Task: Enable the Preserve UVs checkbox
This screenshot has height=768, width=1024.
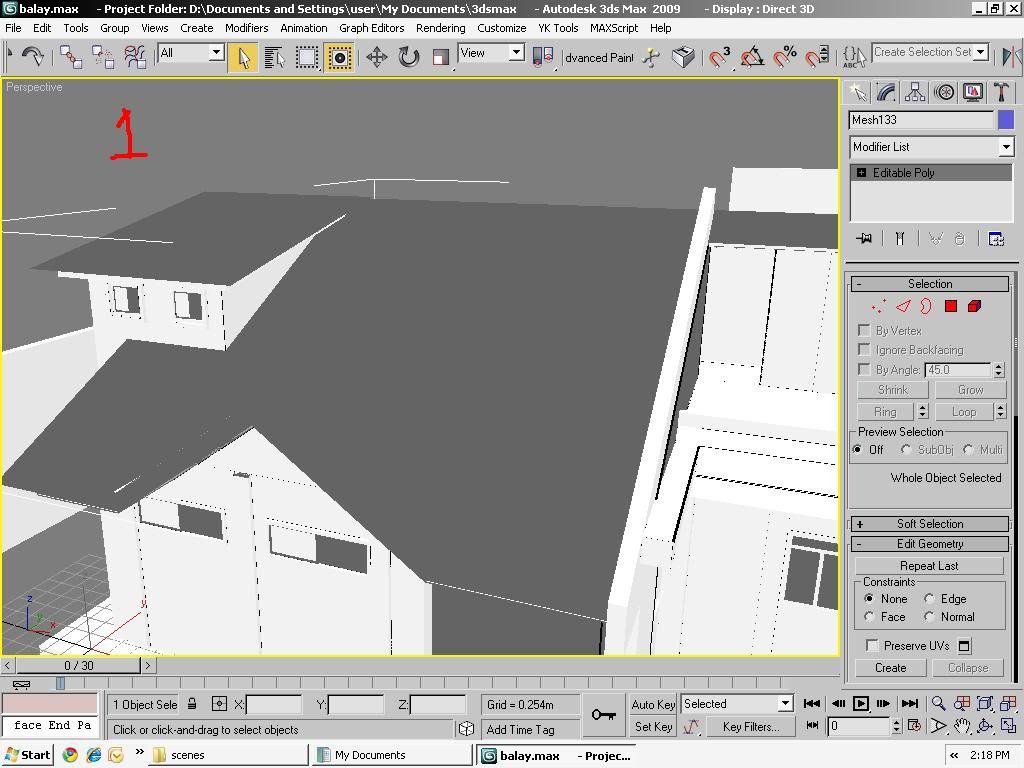Action: 872,645
